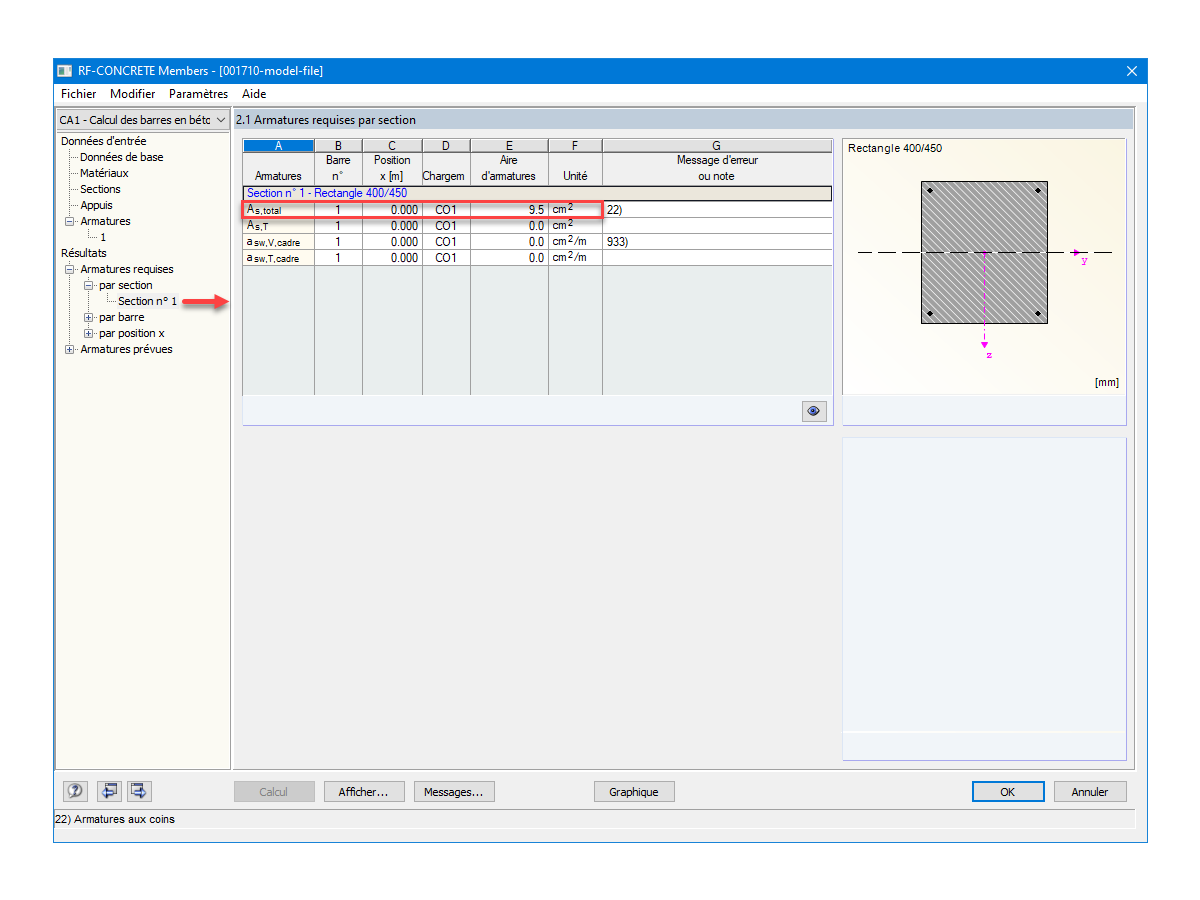
Task: Click the Calcul button
Action: point(274,791)
